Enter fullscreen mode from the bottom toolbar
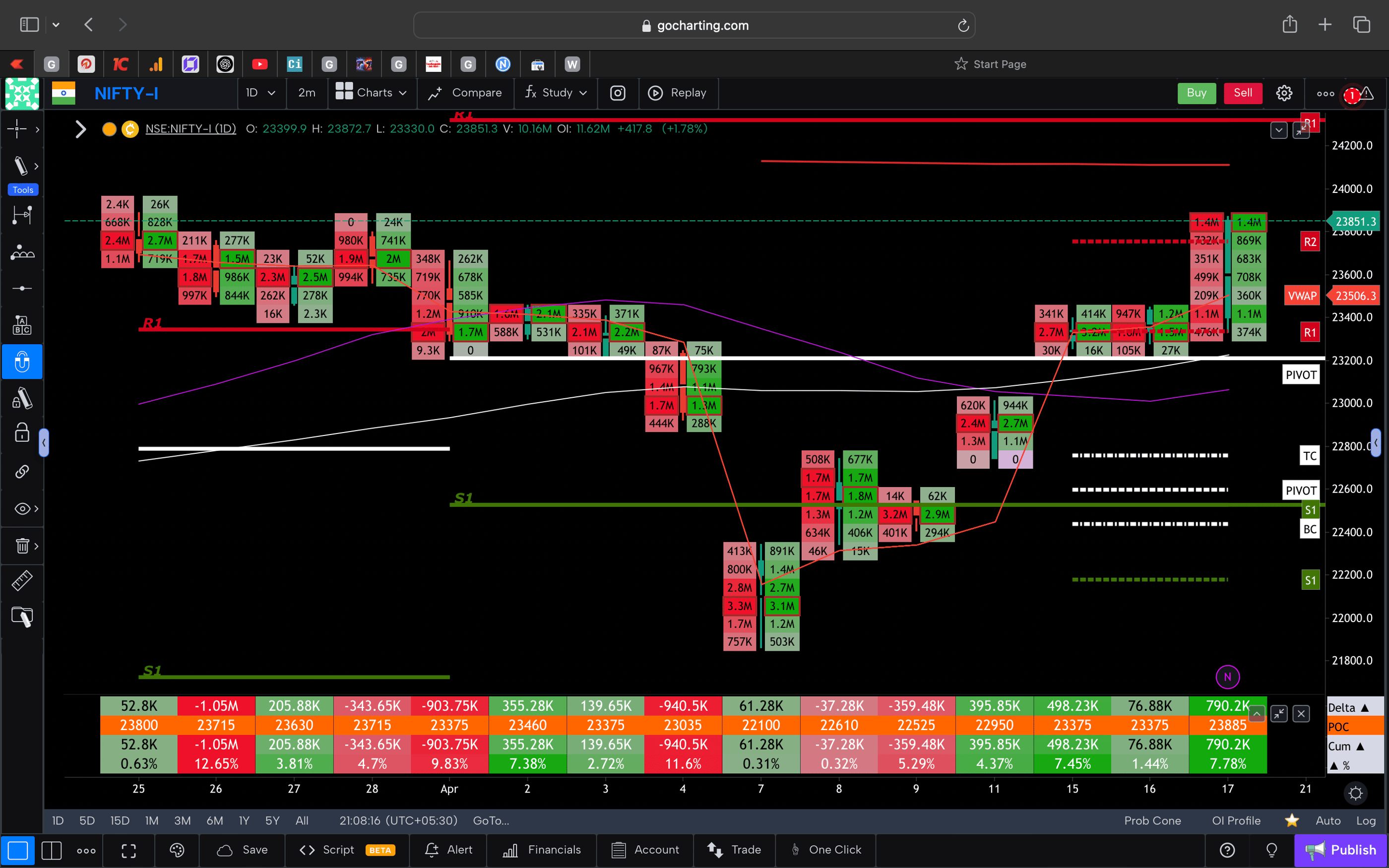The height and width of the screenshot is (868, 1389). point(128,851)
